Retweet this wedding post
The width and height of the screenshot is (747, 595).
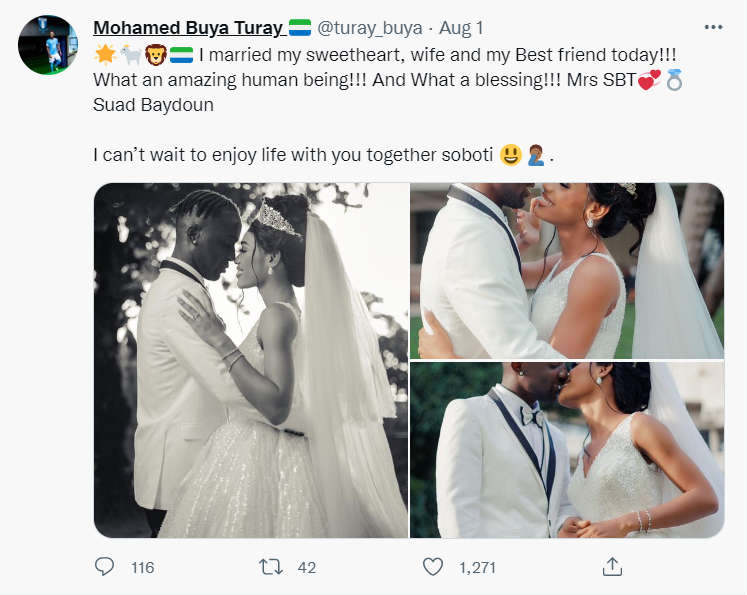click(x=270, y=567)
